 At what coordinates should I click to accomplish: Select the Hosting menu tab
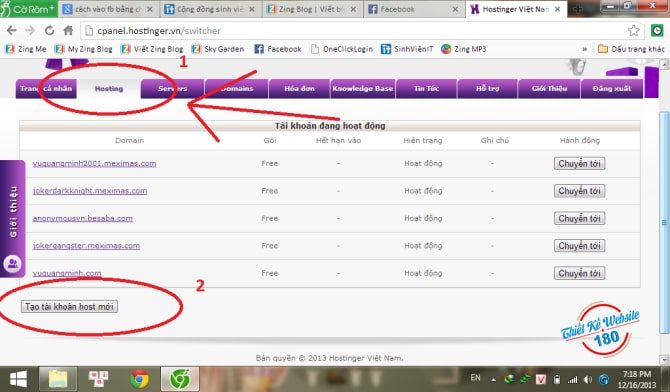point(109,88)
